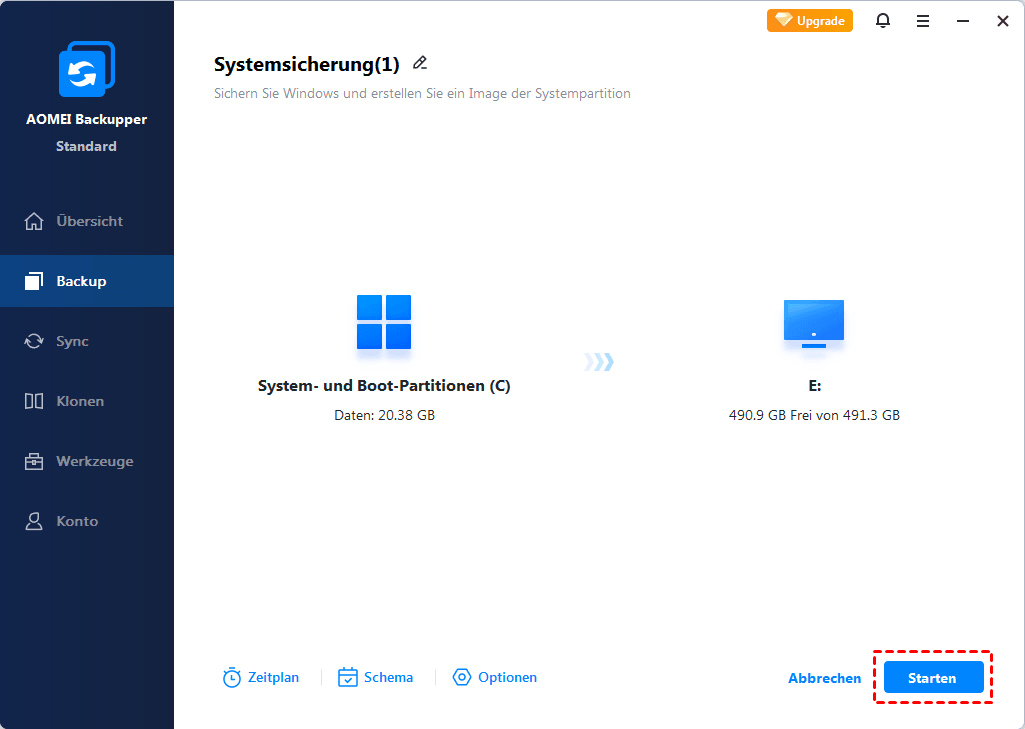The image size is (1025, 729).
Task: Open Optionen backup options
Action: (495, 678)
